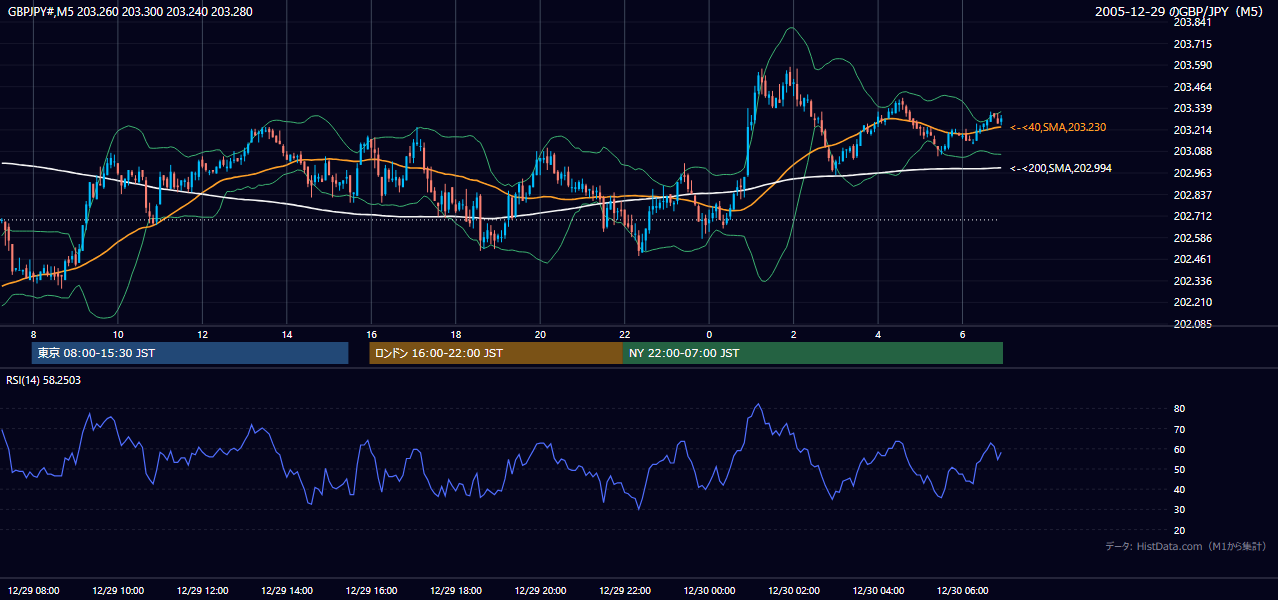The height and width of the screenshot is (600, 1278).
Task: Click the 202.461 price axis label
Action: click(1192, 259)
